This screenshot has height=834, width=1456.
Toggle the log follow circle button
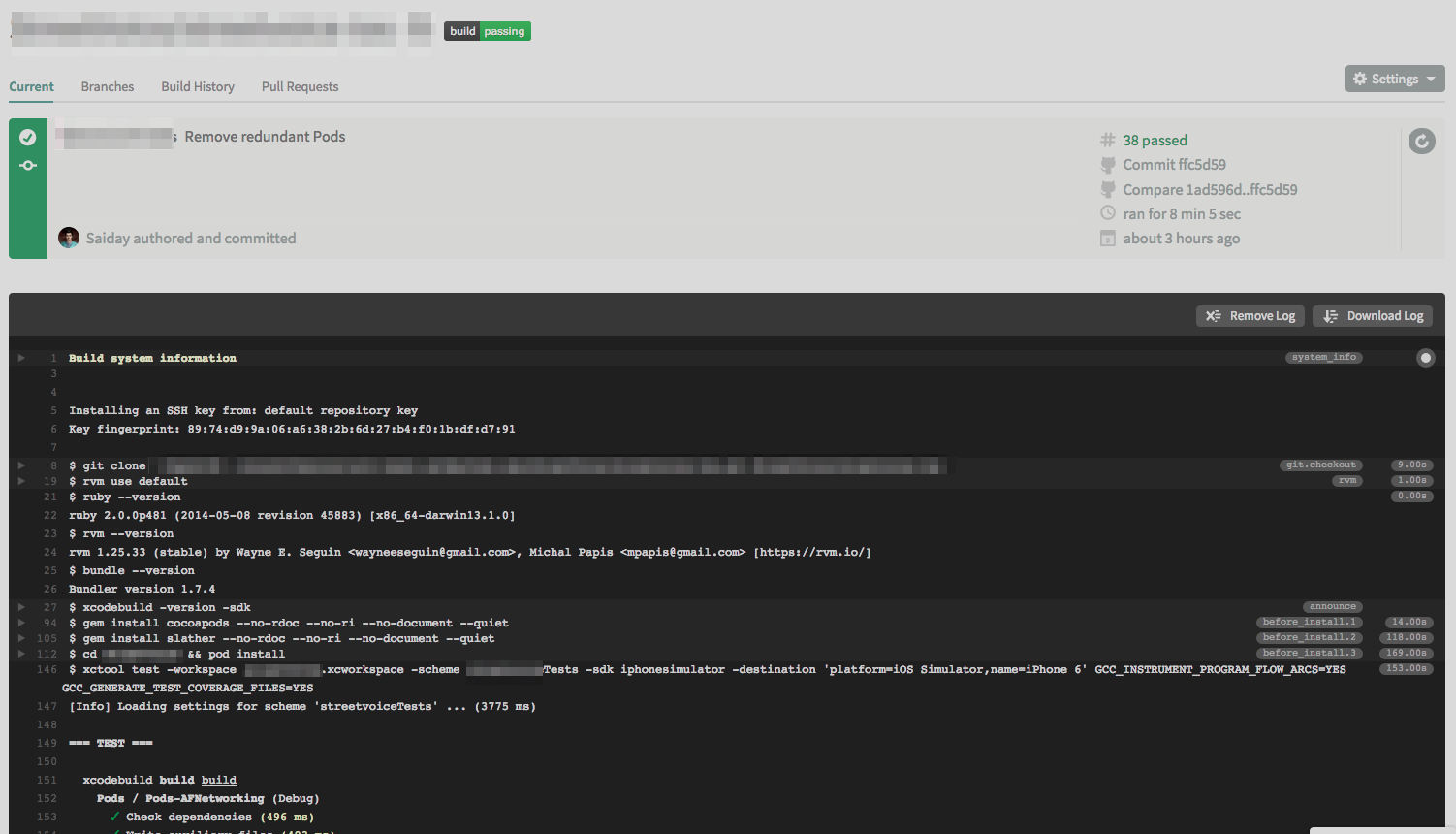[x=1425, y=358]
